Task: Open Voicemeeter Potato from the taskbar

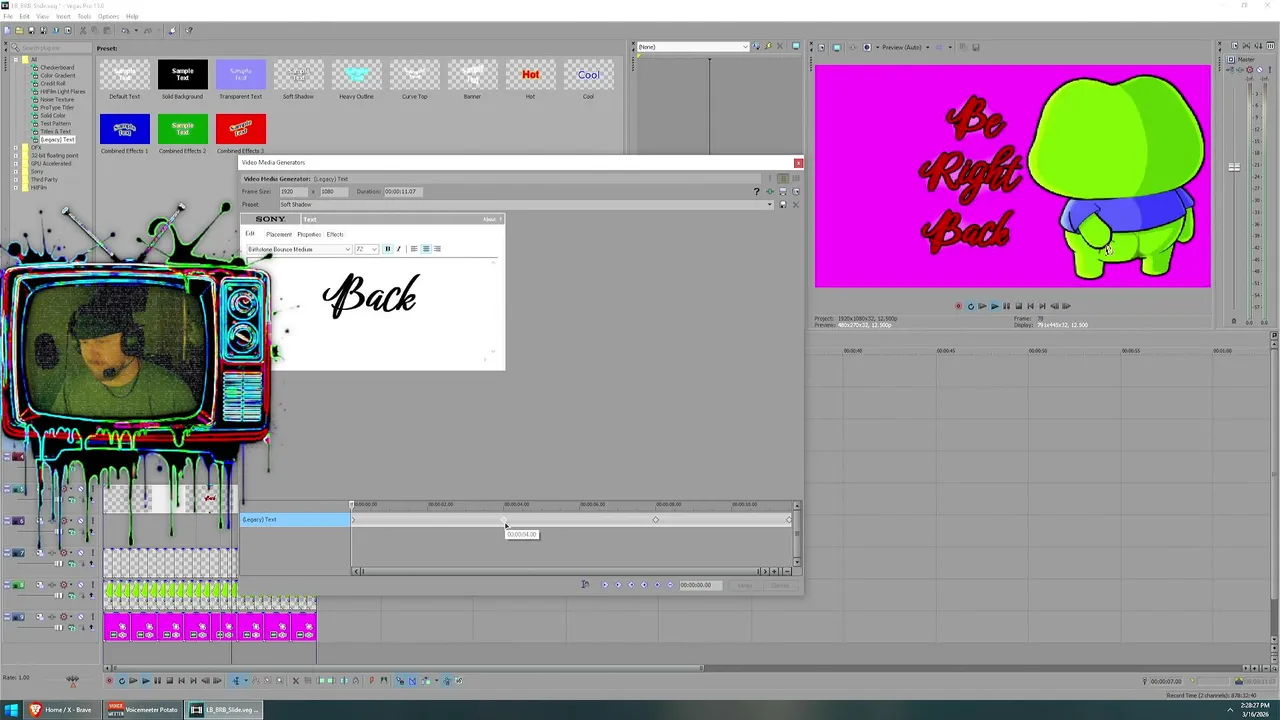Action: click(x=143, y=710)
